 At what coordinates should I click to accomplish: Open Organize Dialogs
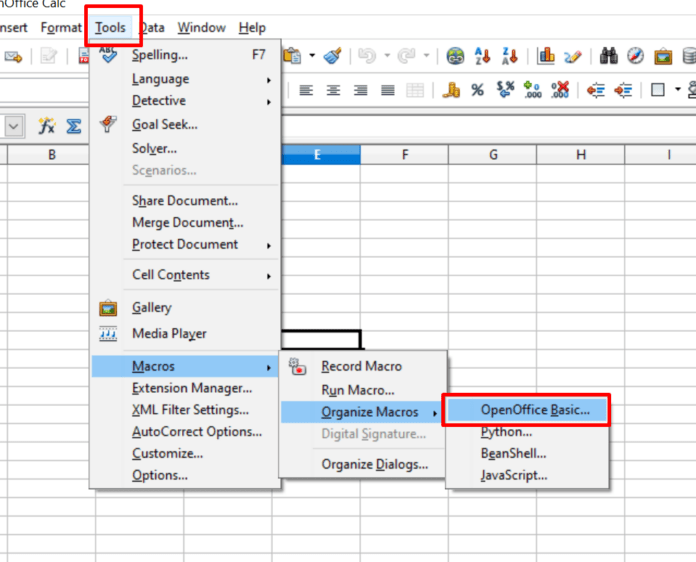pos(362,464)
